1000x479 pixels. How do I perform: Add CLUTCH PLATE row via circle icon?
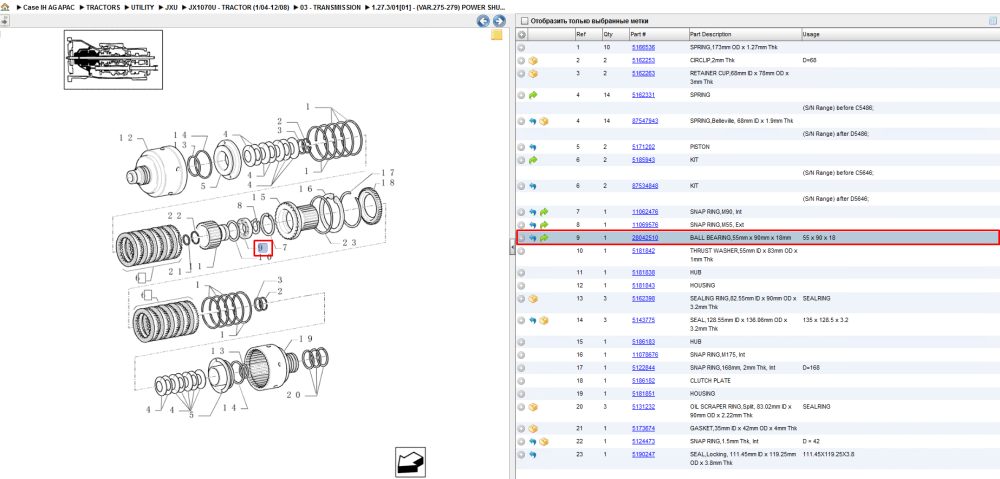[x=521, y=381]
